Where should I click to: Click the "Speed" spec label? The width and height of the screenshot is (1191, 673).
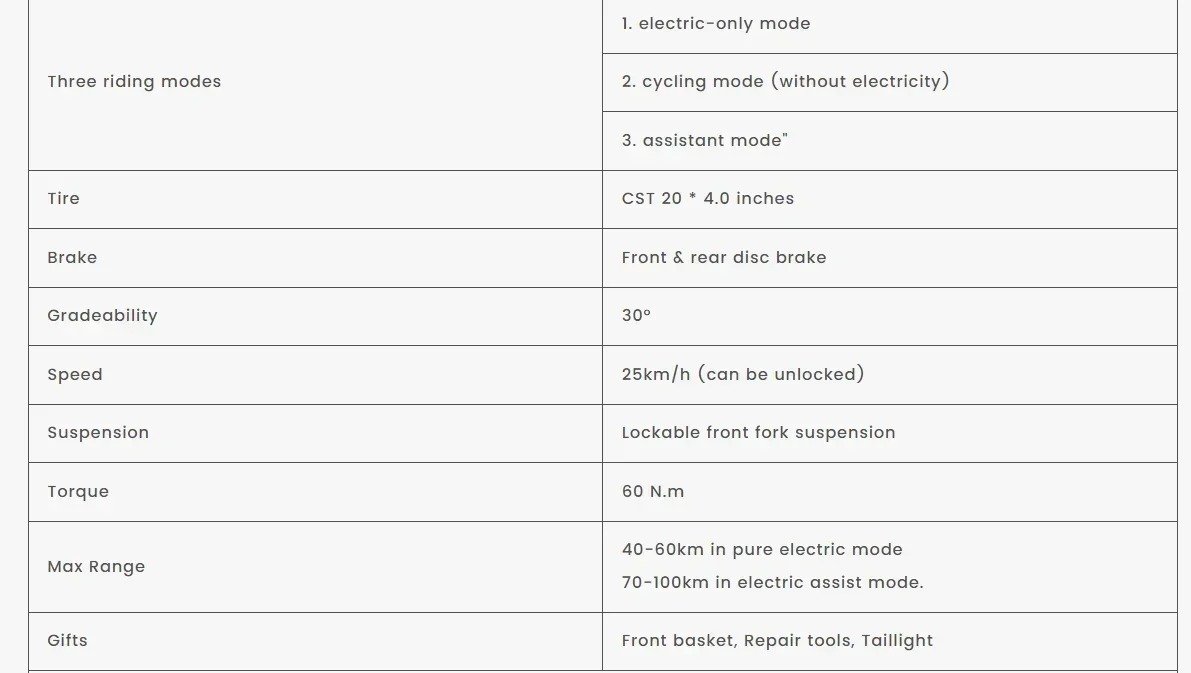click(75, 375)
